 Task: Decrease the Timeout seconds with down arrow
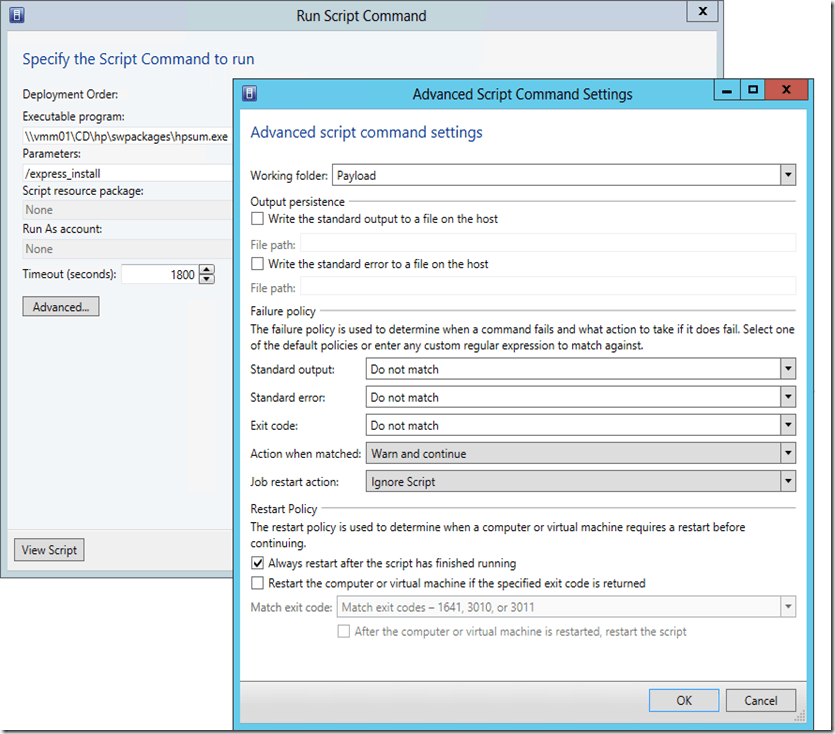207,279
